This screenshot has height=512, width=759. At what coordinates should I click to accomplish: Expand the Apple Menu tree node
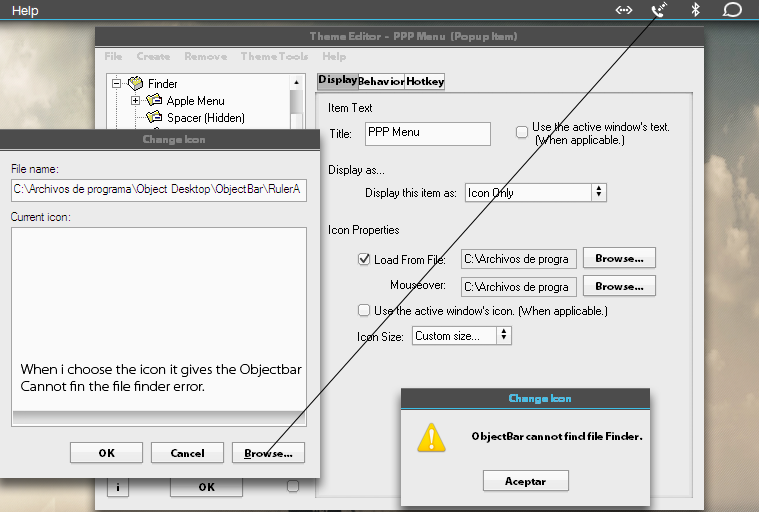click(x=136, y=101)
